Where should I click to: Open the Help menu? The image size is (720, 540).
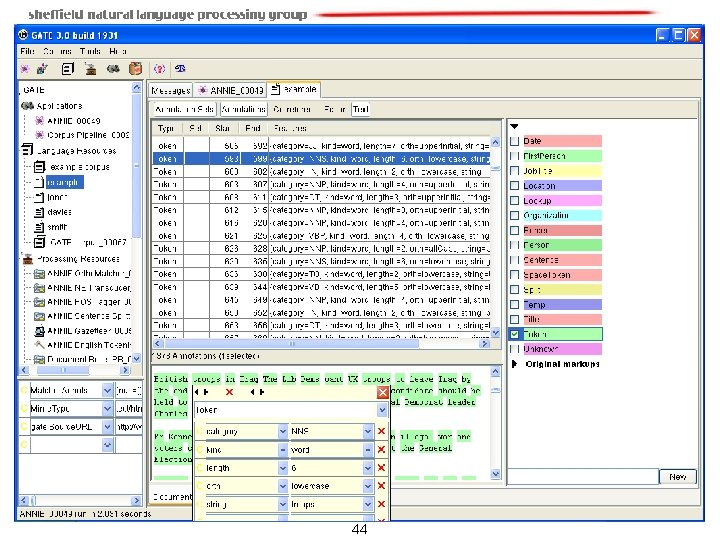point(118,51)
